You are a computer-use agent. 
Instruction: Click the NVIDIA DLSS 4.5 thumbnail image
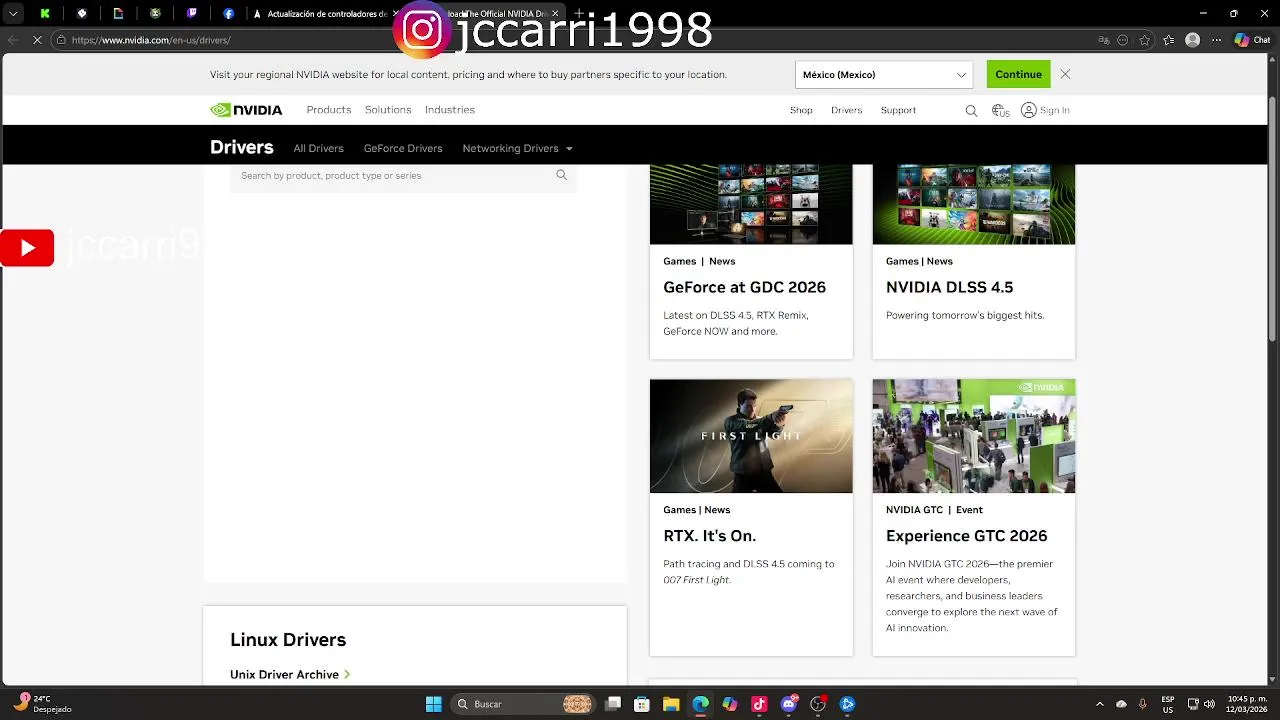[x=974, y=204]
